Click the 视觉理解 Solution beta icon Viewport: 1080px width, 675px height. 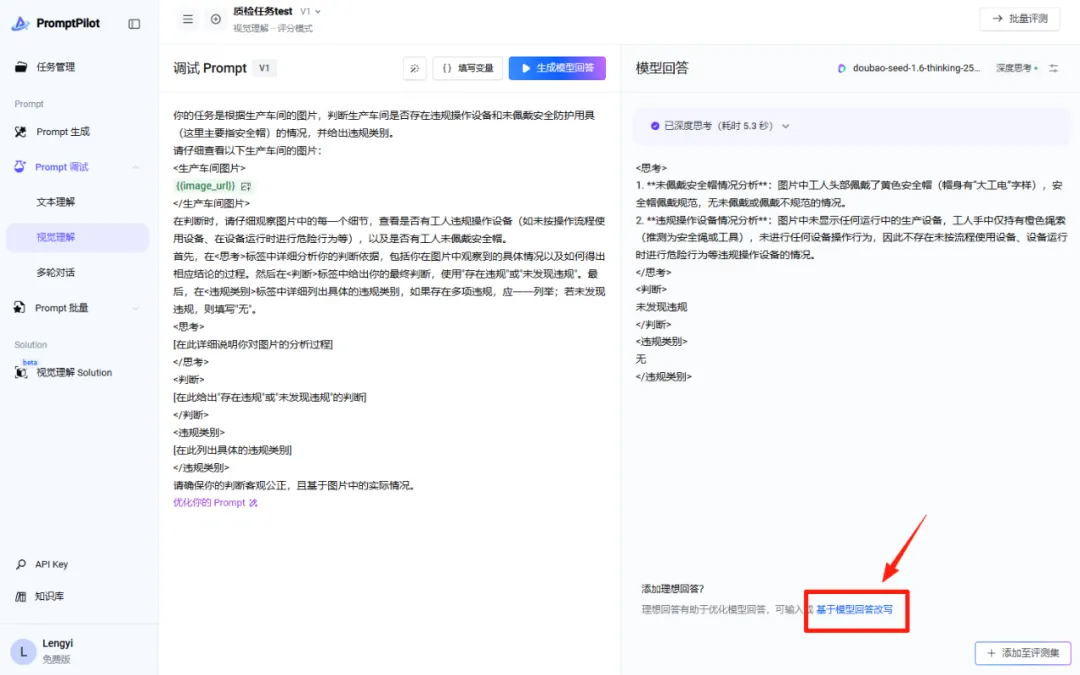(x=21, y=373)
